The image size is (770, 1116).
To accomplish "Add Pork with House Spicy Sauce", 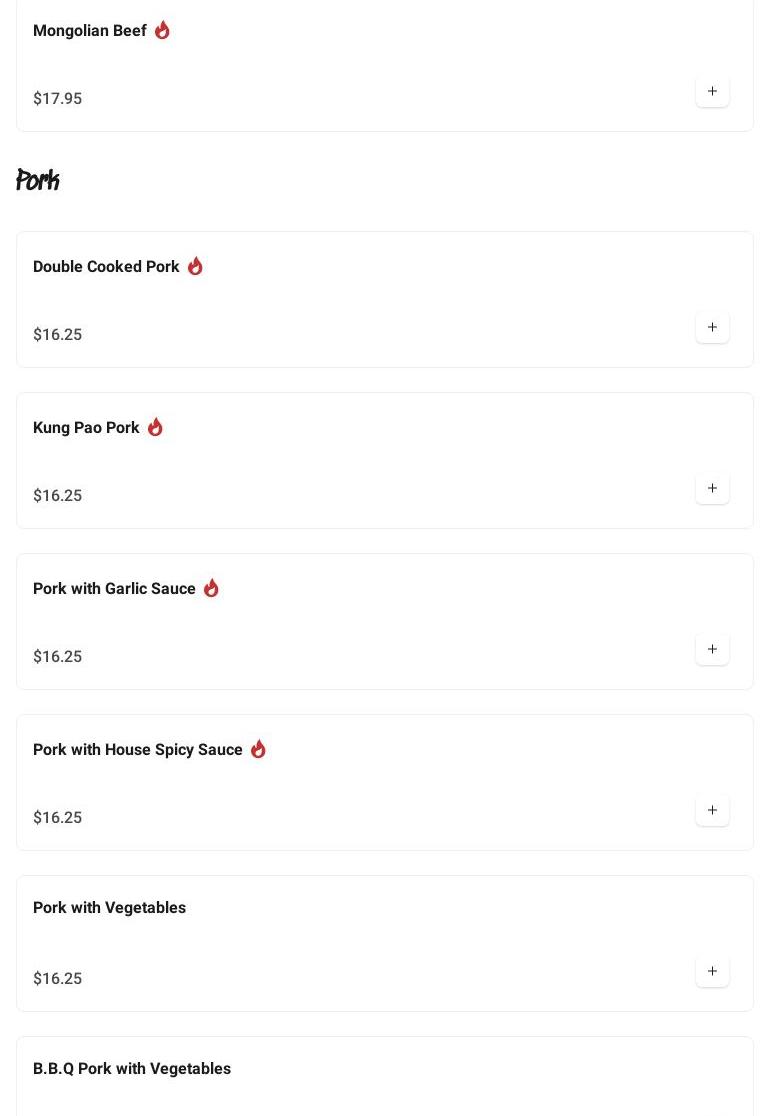I will point(712,810).
